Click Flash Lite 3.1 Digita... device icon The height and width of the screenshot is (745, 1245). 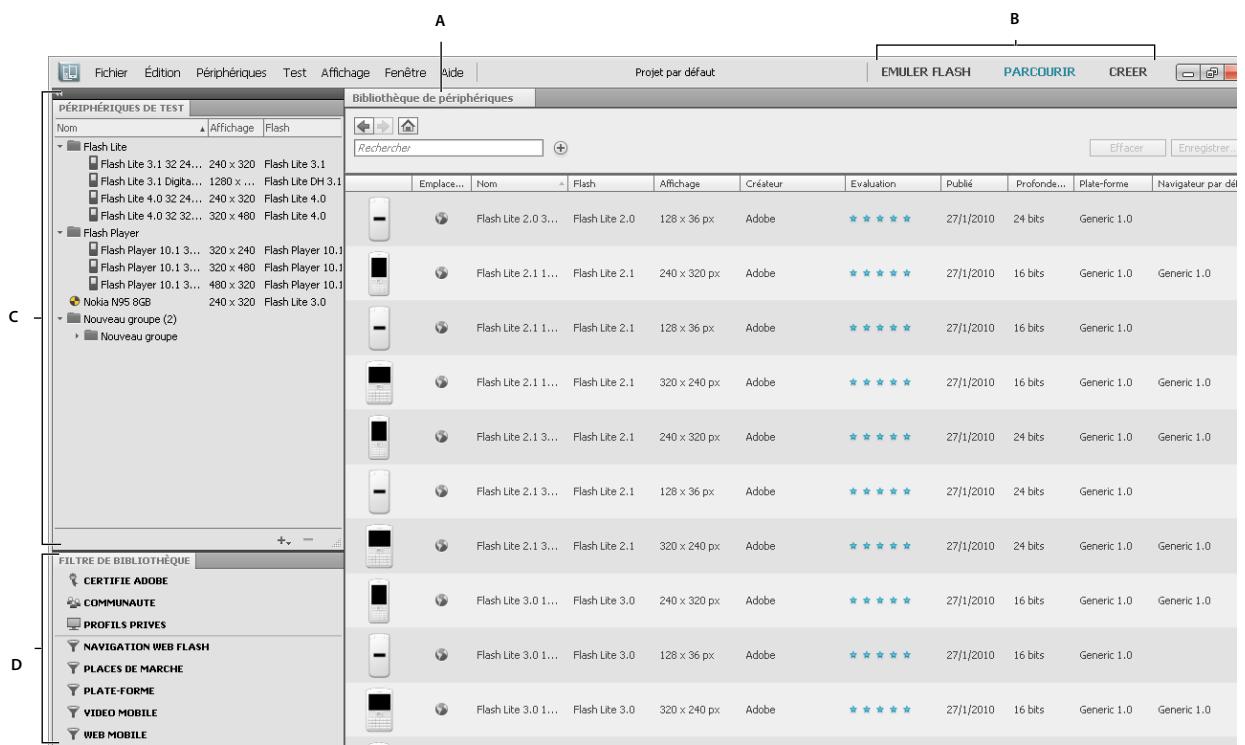tap(94, 180)
